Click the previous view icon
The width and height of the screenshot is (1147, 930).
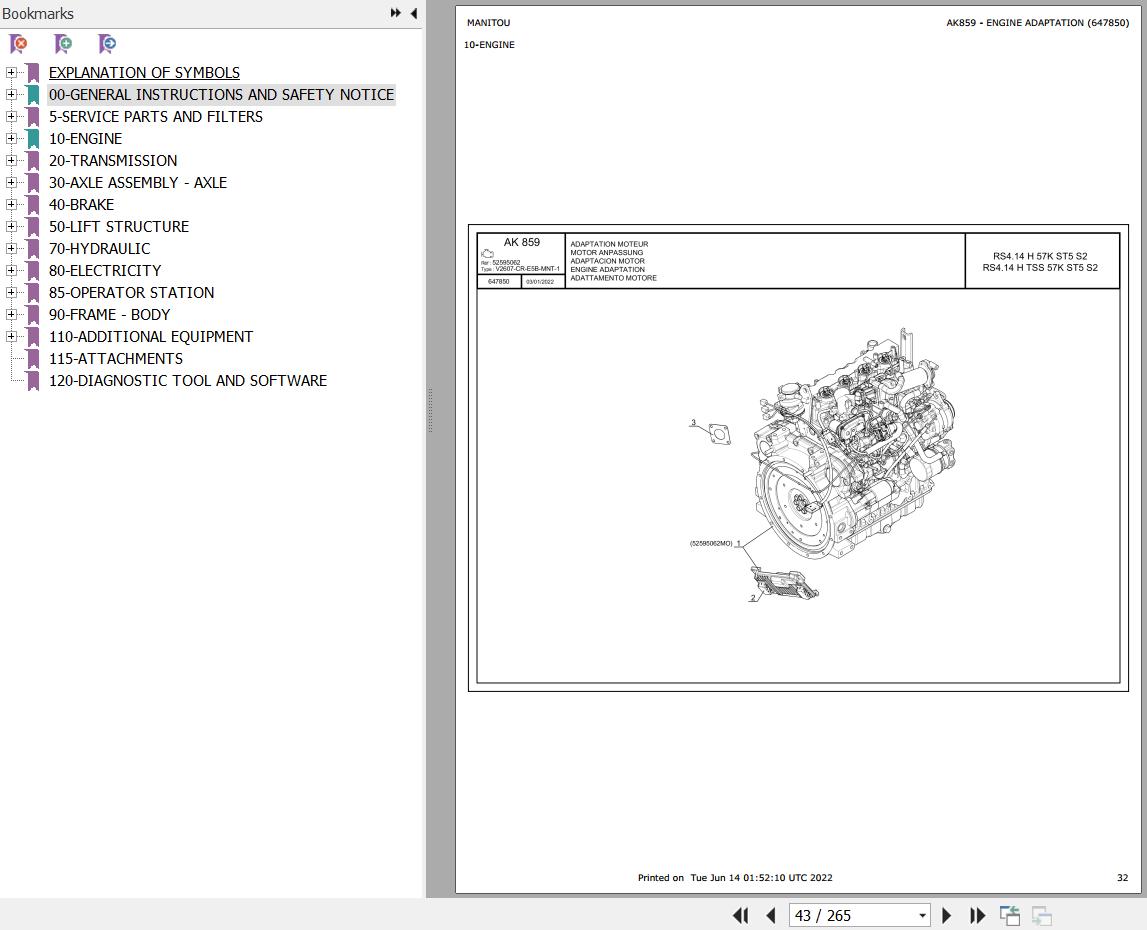1010,915
